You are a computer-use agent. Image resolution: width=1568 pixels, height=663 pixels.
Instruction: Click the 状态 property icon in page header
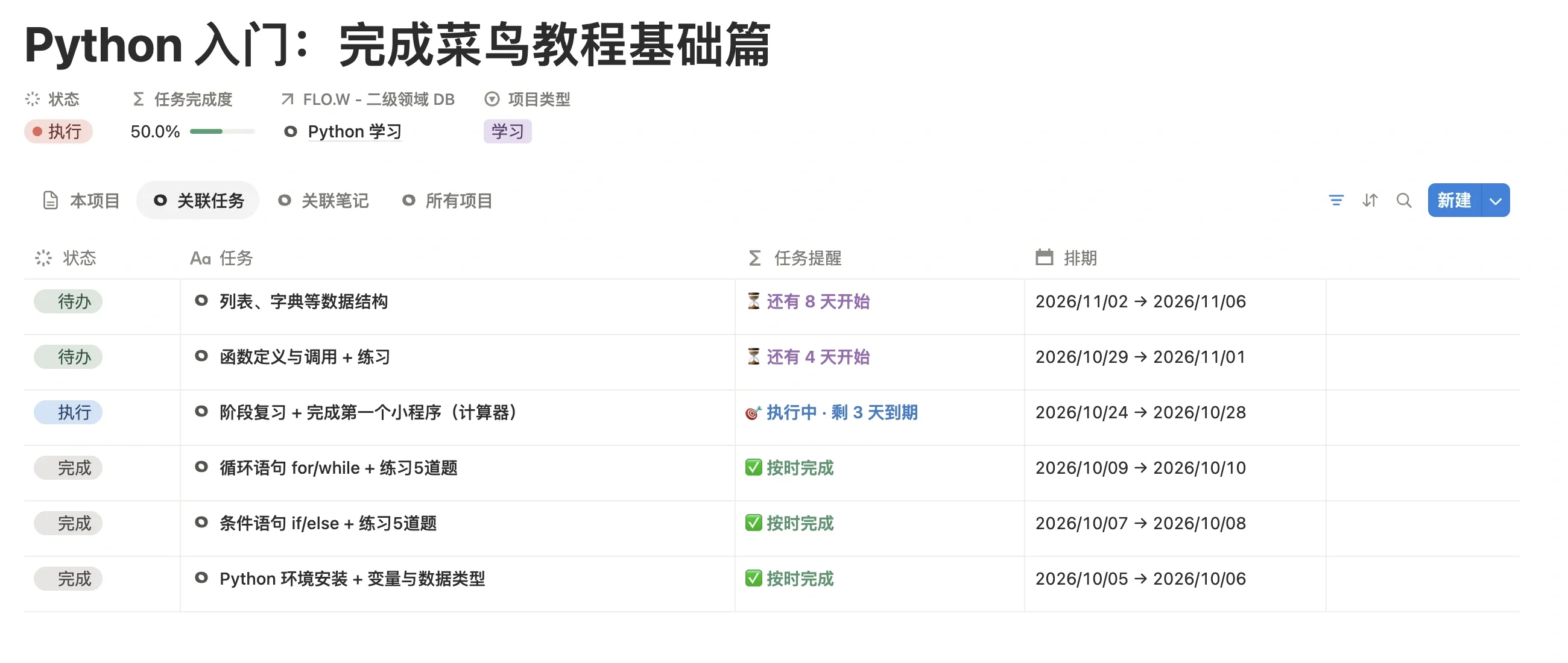[32, 99]
